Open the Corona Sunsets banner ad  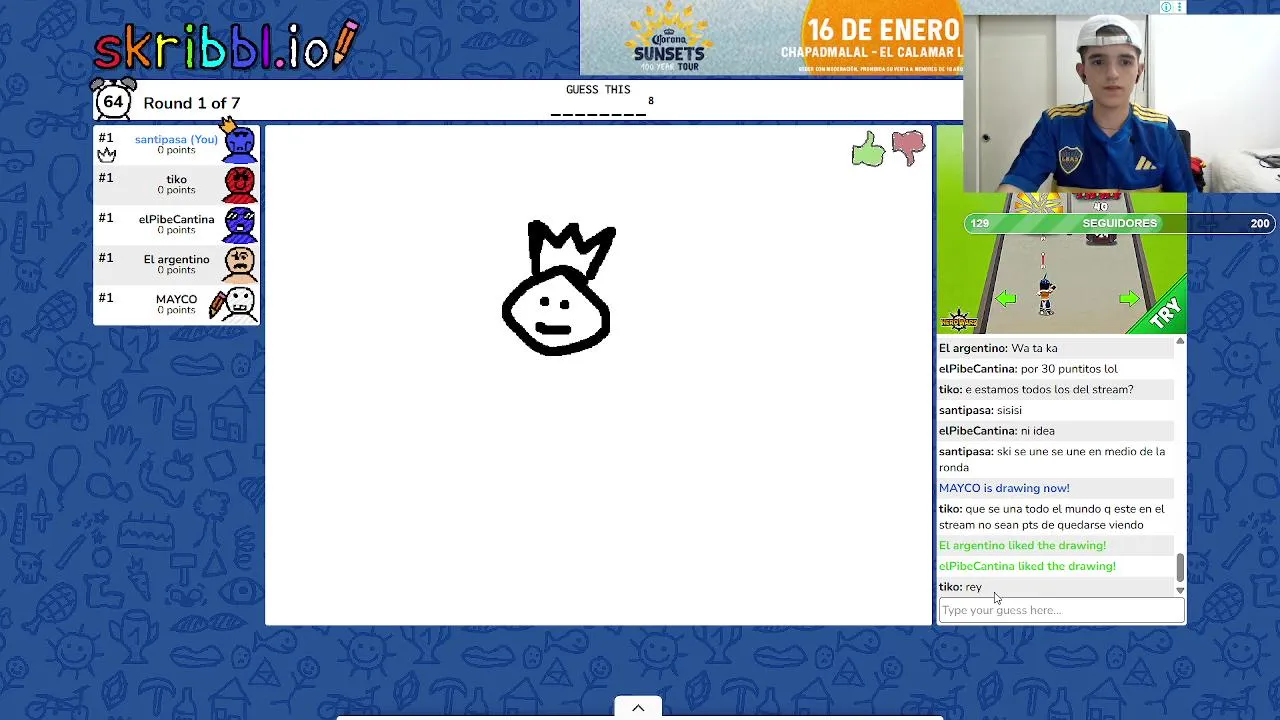pyautogui.click(x=771, y=38)
